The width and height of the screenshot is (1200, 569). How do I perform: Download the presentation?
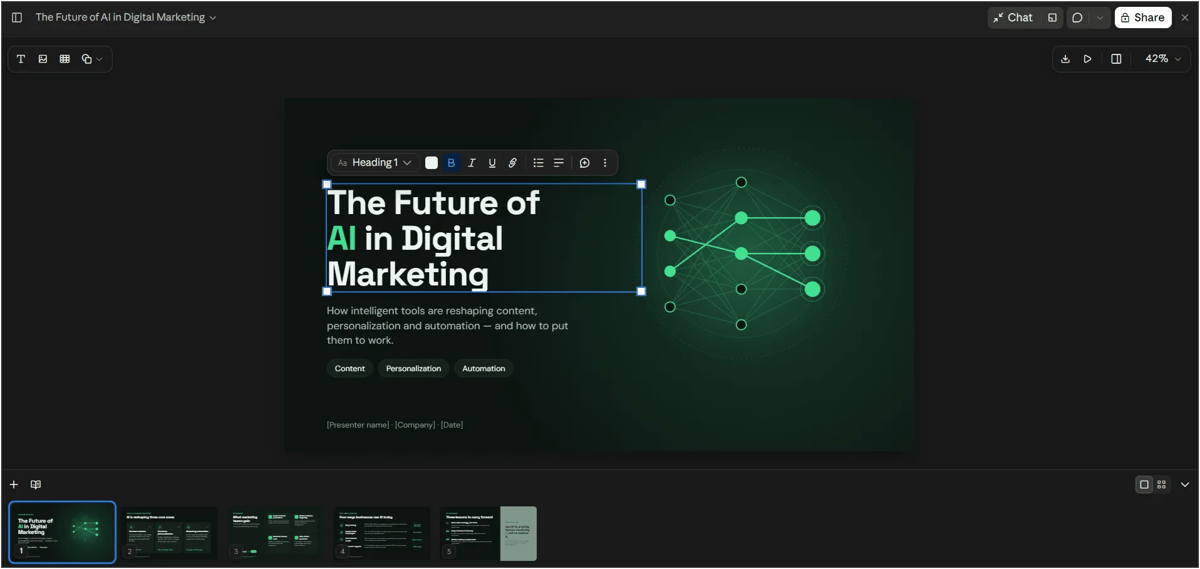coord(1065,59)
